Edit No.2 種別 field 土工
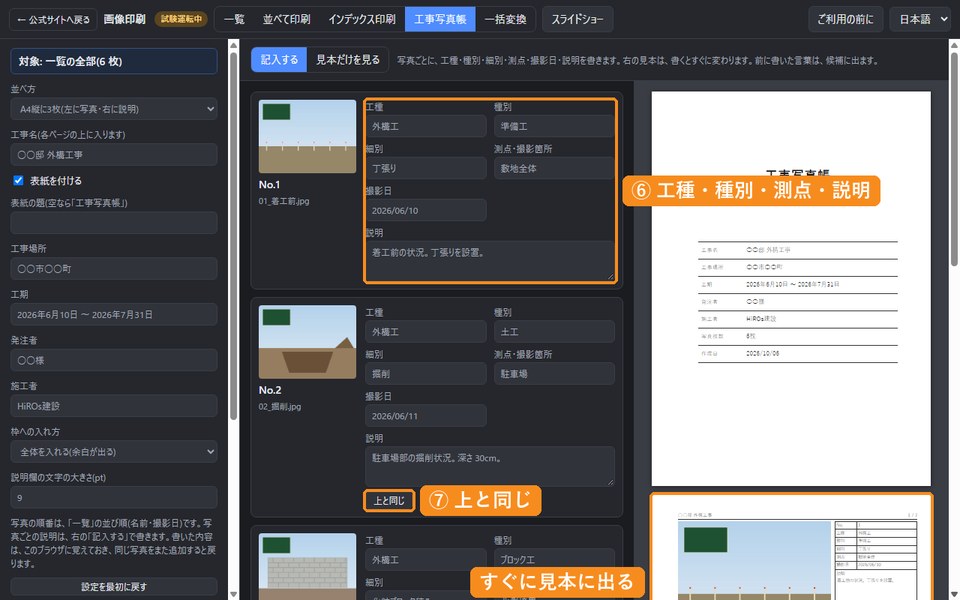Image resolution: width=960 pixels, height=600 pixels. 554,332
